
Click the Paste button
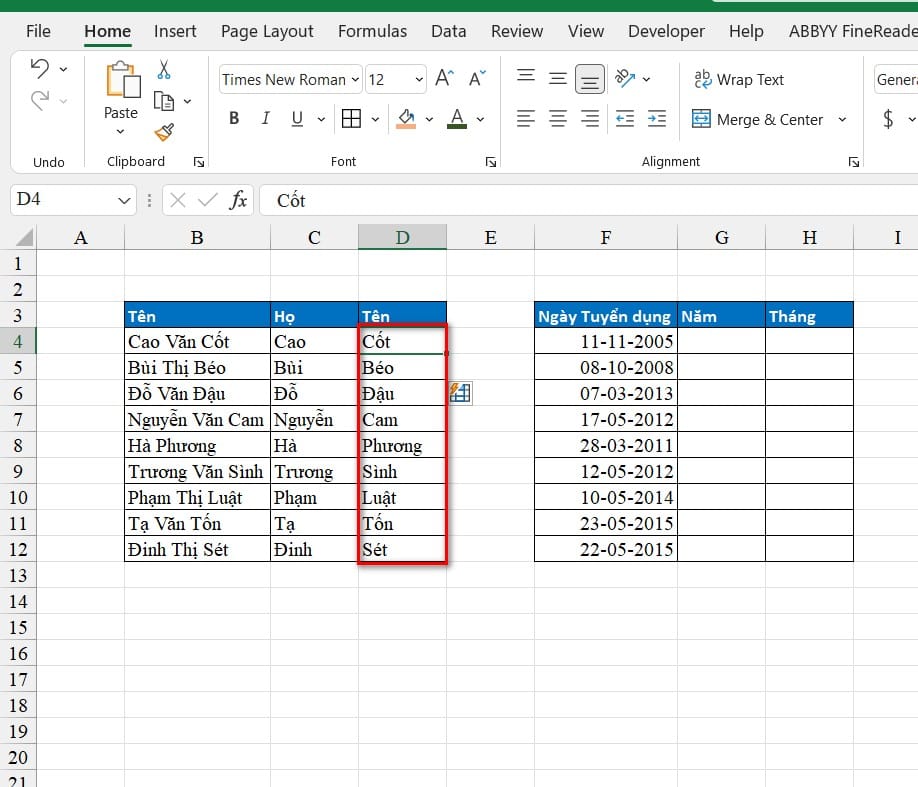pos(121,97)
